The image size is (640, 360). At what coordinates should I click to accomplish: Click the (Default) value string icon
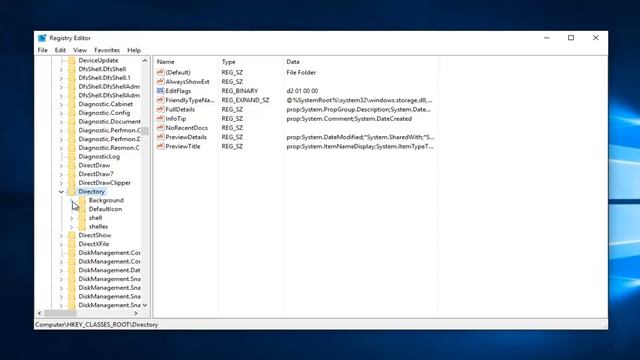[160, 72]
